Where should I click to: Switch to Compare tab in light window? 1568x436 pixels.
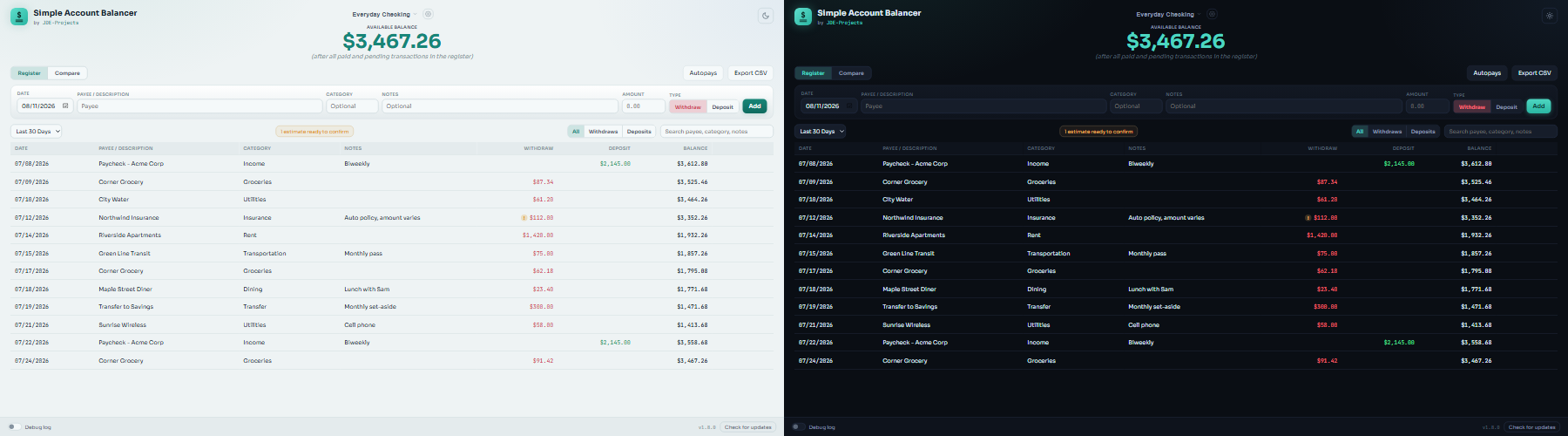pos(67,73)
